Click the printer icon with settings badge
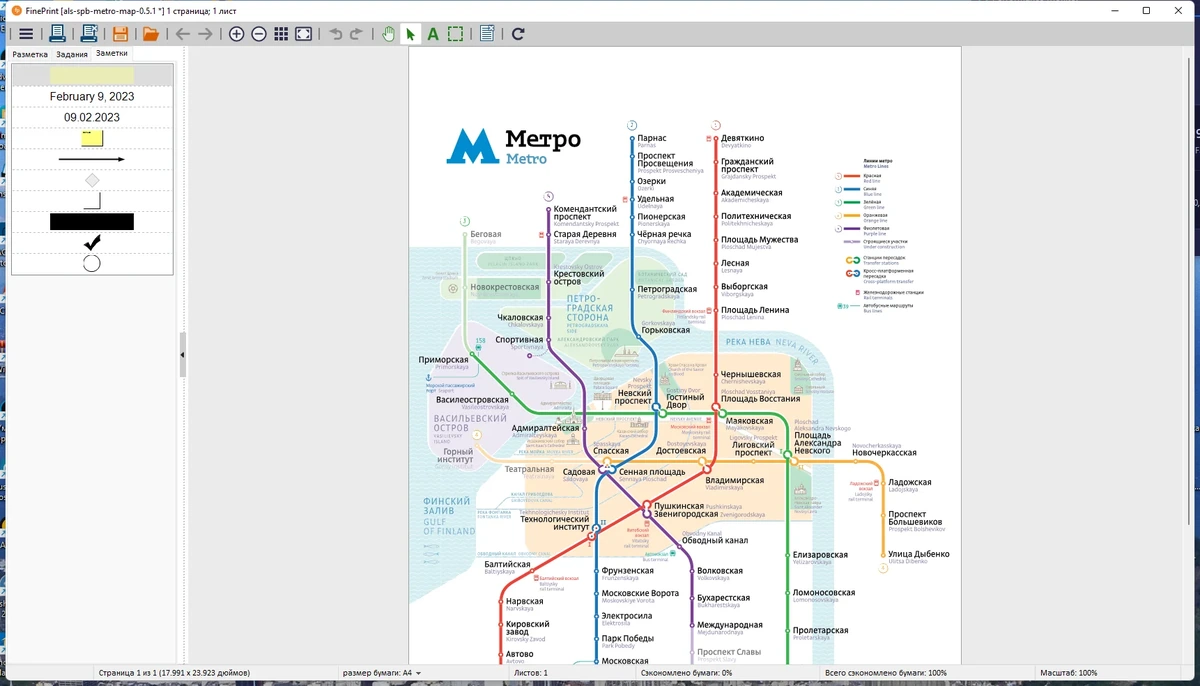1200x686 pixels. 88,34
